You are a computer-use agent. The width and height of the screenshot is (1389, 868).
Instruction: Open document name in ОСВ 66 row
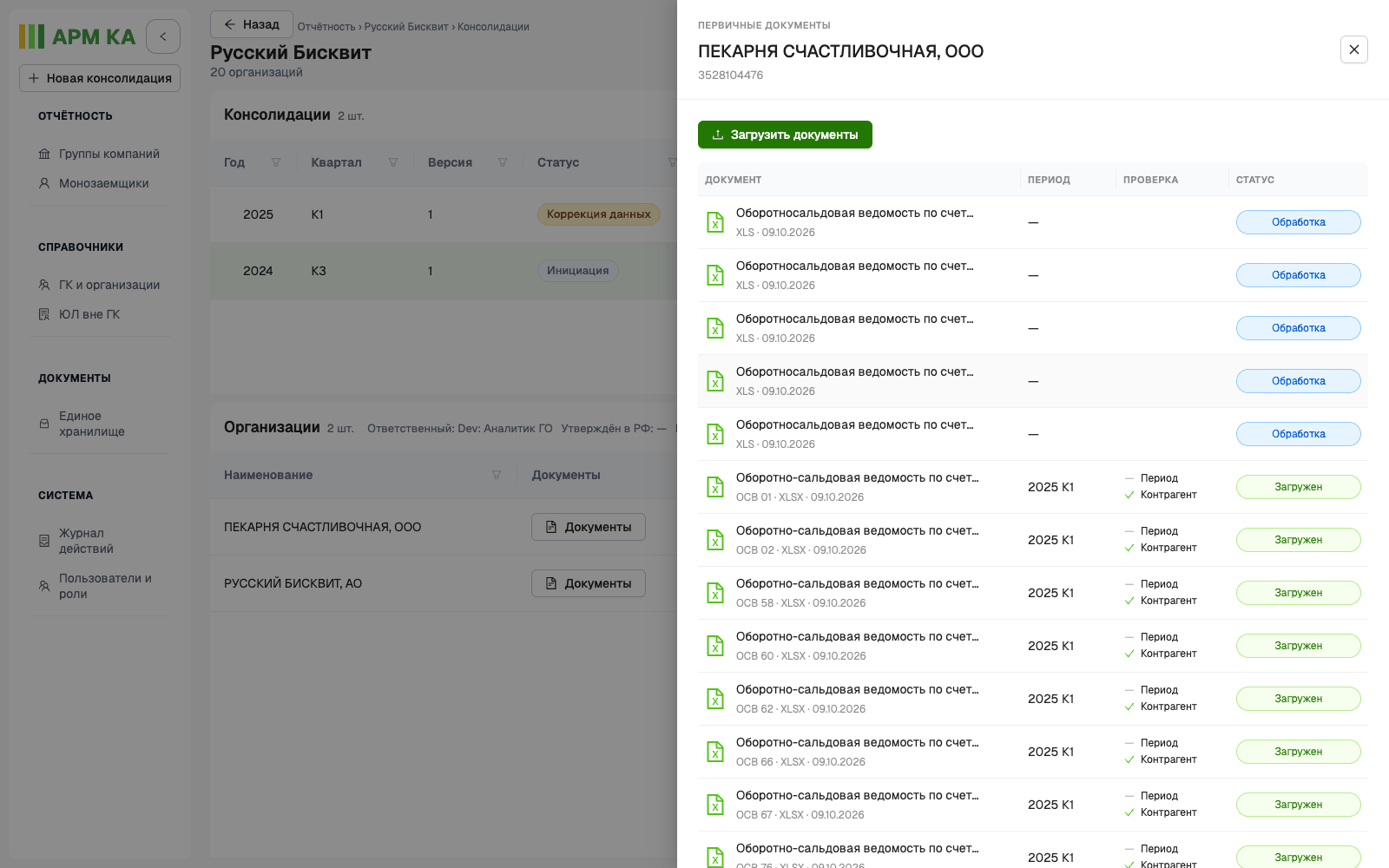857,743
